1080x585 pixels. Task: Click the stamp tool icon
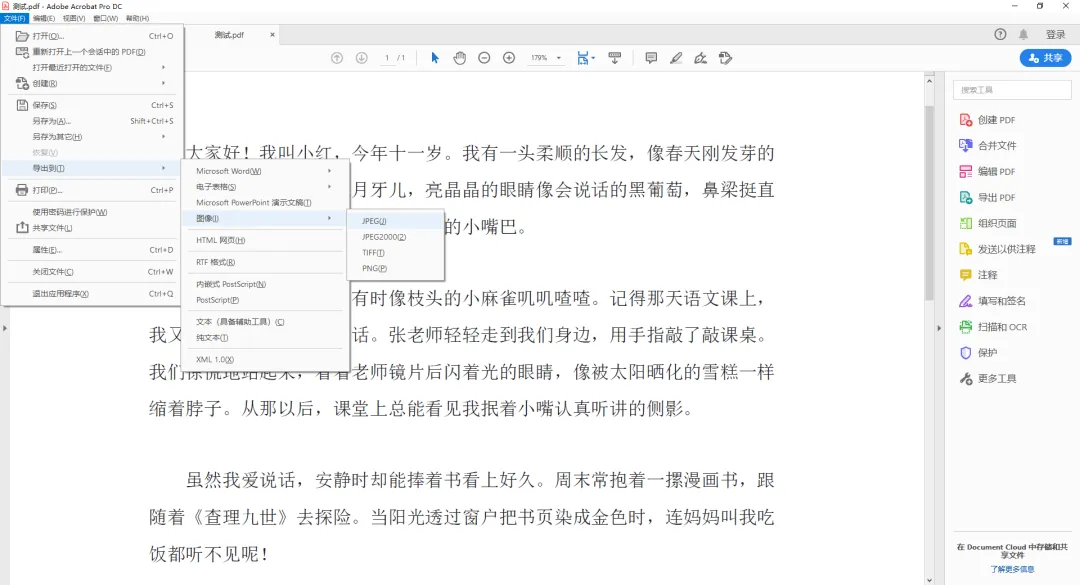[725, 58]
